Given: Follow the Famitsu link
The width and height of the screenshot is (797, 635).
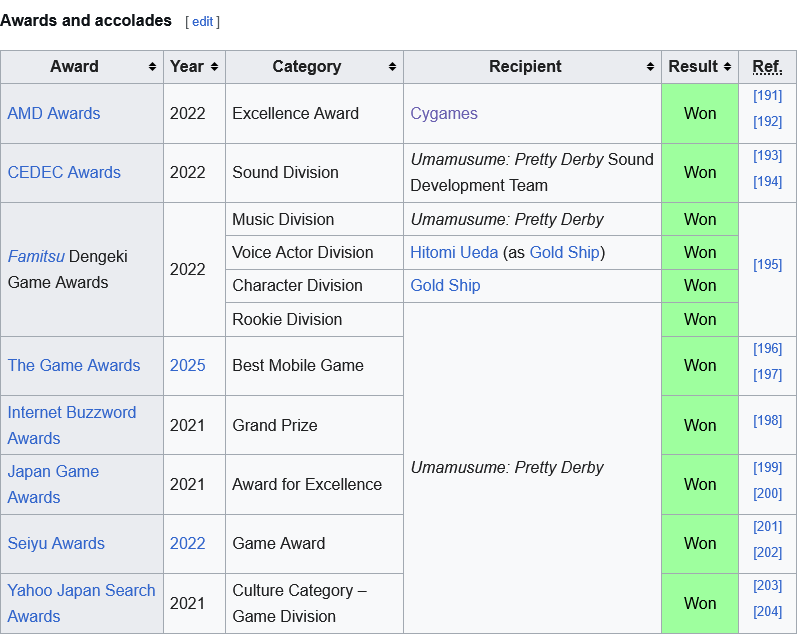Looking at the screenshot, I should point(36,256).
